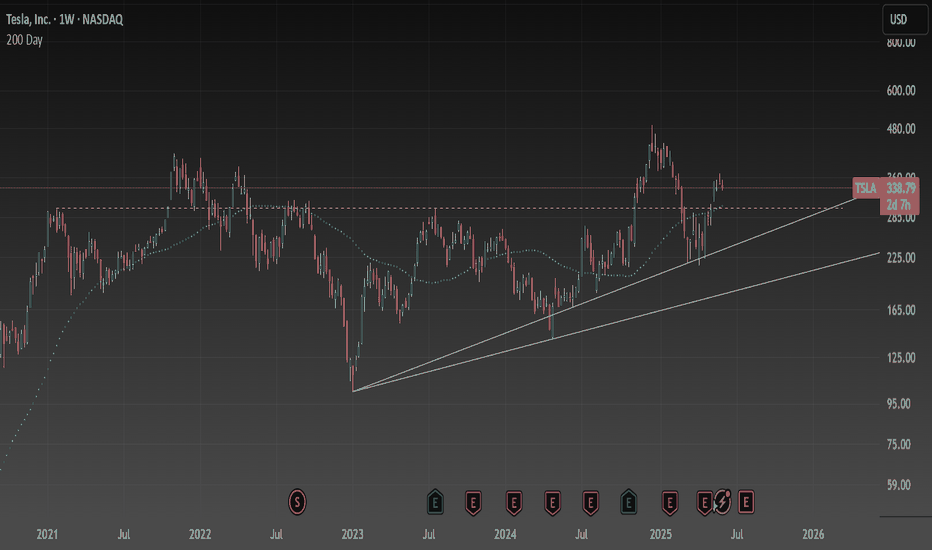Select the 200 Day indicator legend

click(24, 40)
